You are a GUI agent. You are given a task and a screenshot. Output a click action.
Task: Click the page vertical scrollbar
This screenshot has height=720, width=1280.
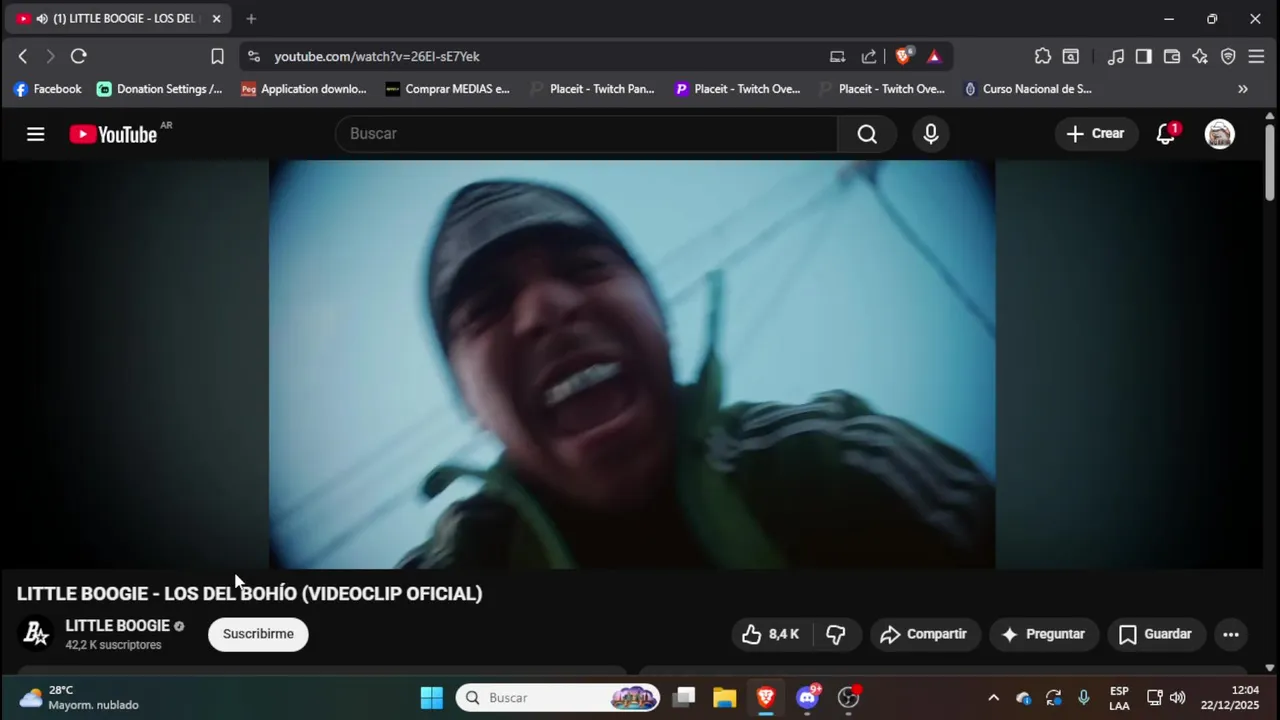point(1270,160)
